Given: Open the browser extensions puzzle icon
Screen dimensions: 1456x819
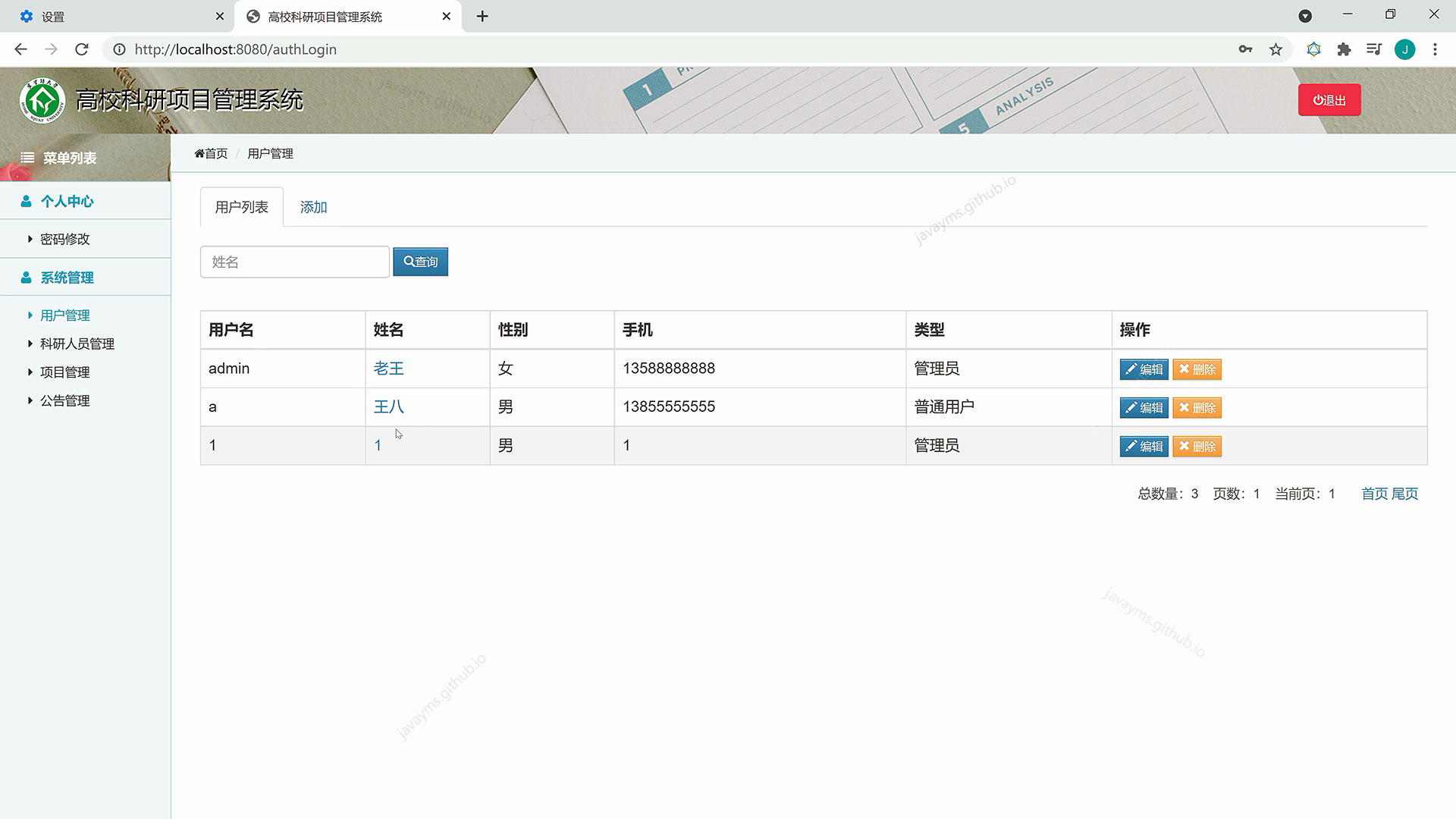Looking at the screenshot, I should (x=1344, y=49).
